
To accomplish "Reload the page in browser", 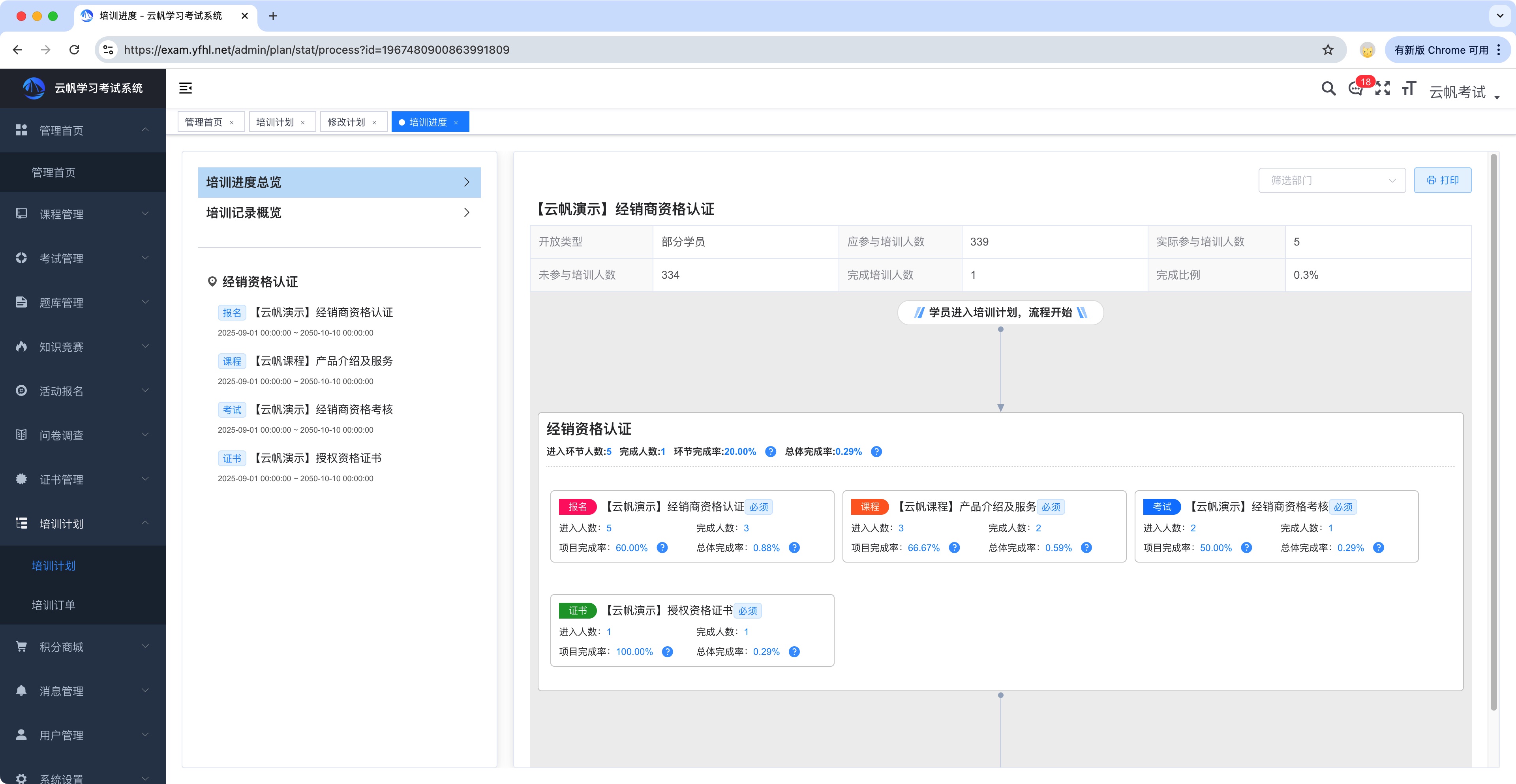I will click(74, 50).
